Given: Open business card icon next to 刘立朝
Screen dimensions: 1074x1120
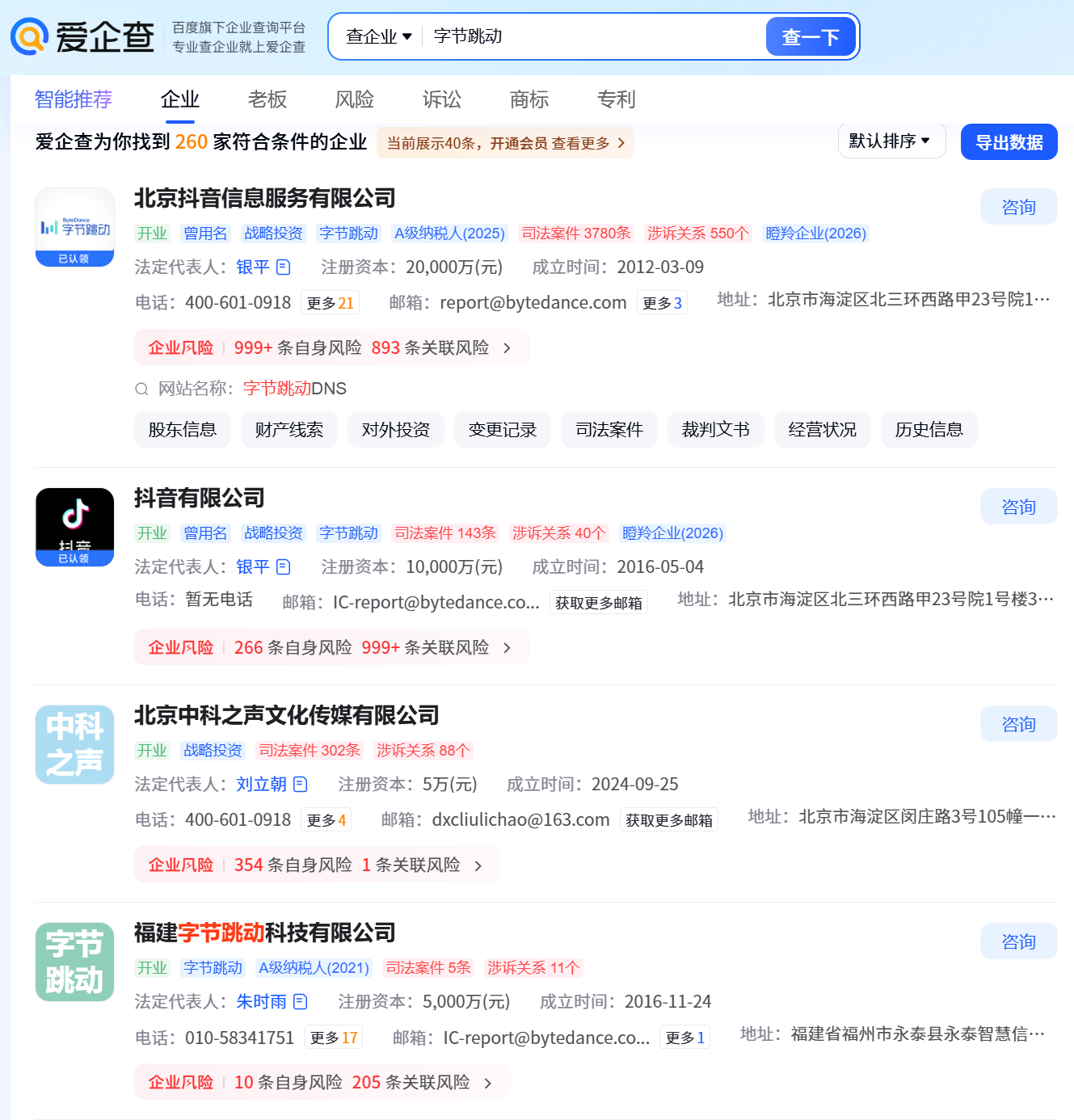Looking at the screenshot, I should 300,784.
